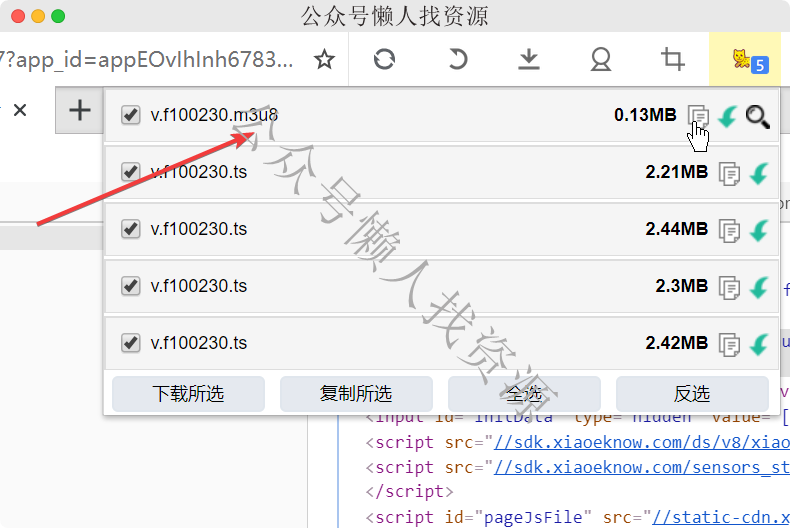Download the 2.42MB ts file

tap(759, 344)
